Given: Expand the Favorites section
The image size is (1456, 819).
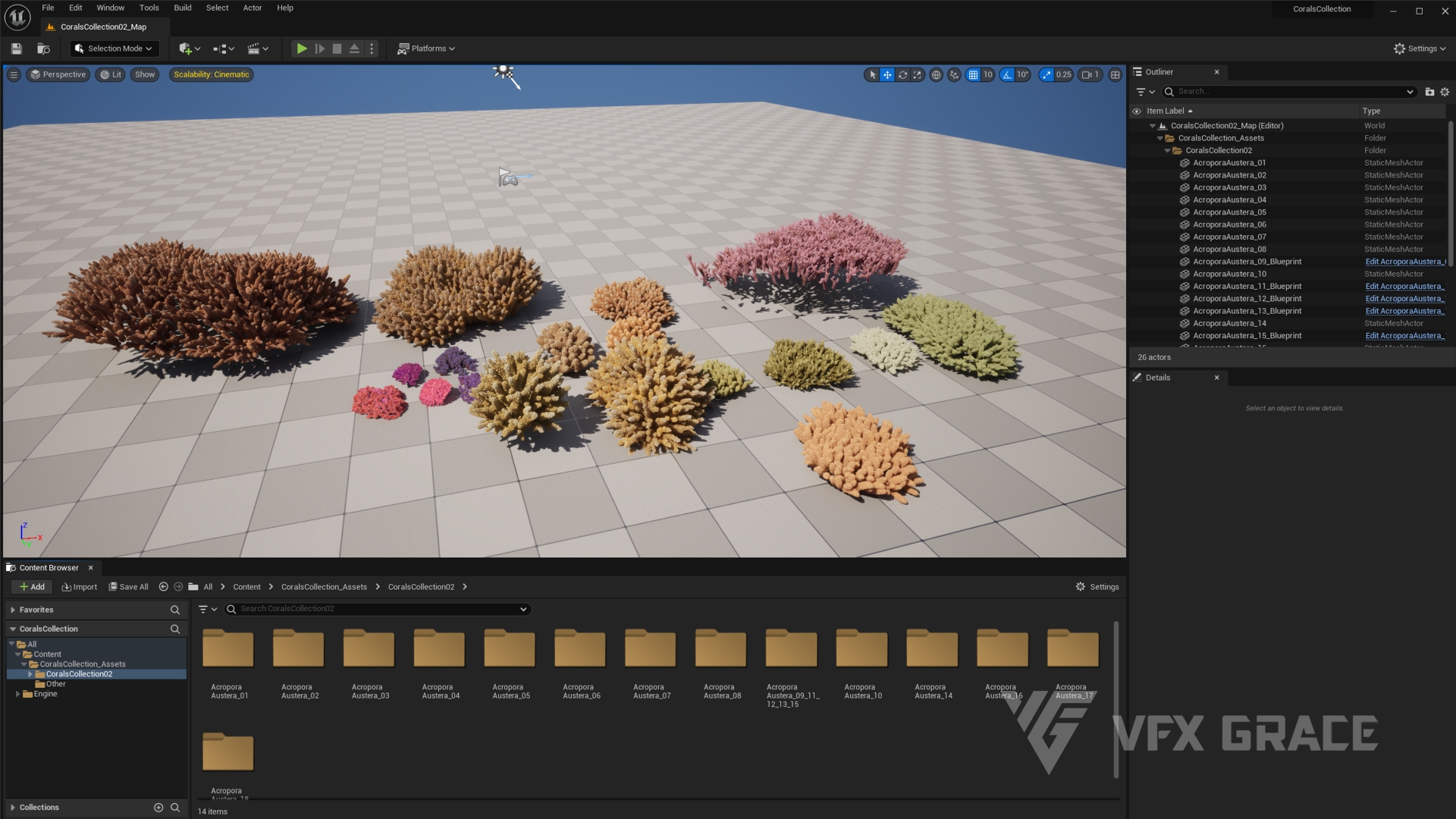Looking at the screenshot, I should [13, 610].
